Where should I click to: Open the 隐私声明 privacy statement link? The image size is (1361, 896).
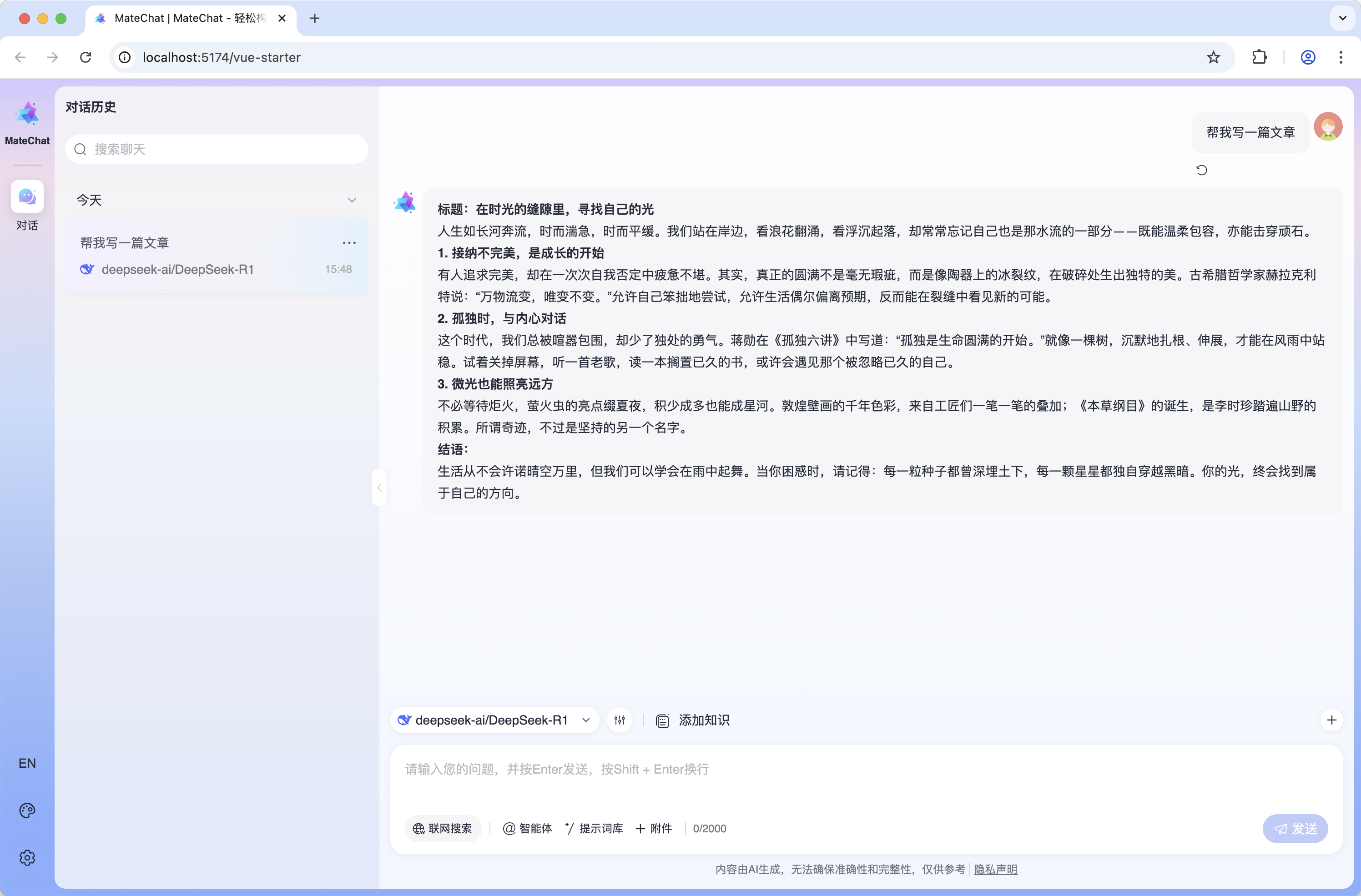click(995, 869)
